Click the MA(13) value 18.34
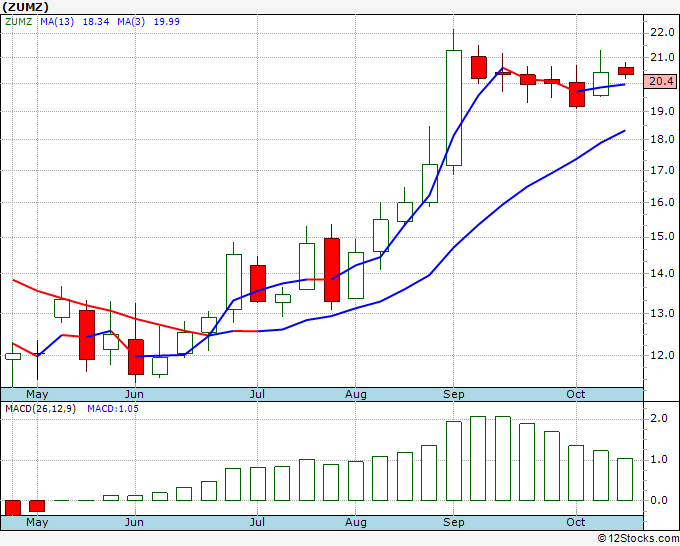This screenshot has height=546, width=680. pyautogui.click(x=96, y=21)
